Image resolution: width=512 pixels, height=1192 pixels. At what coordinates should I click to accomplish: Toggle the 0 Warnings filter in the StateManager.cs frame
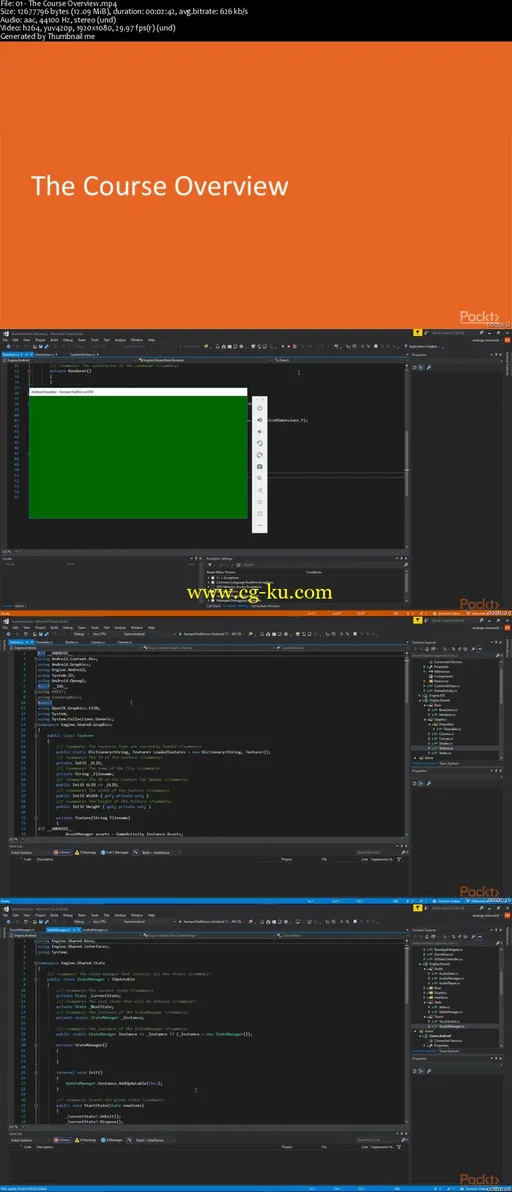(x=87, y=1140)
